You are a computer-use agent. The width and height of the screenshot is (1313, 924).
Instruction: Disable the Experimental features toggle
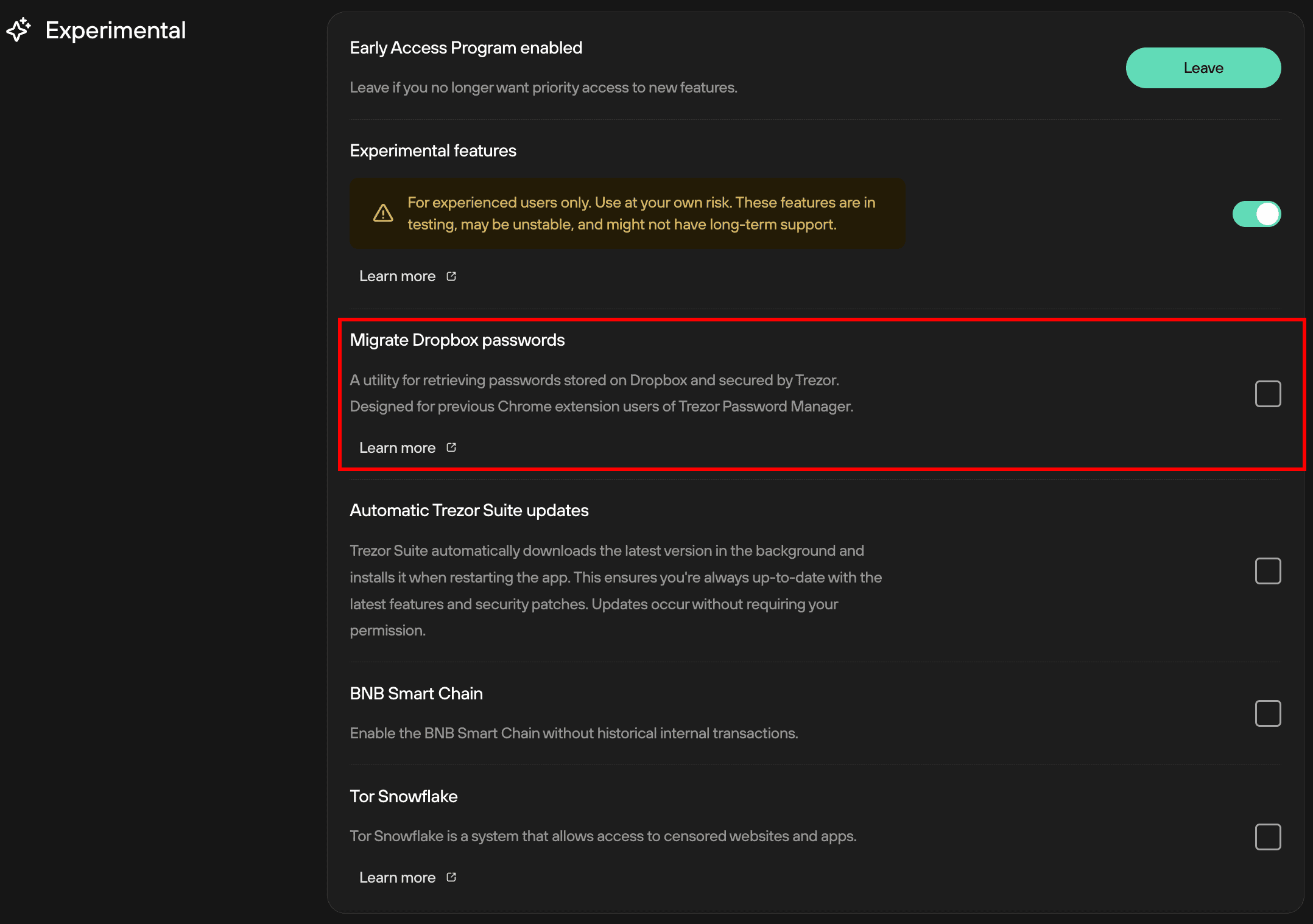1256,214
